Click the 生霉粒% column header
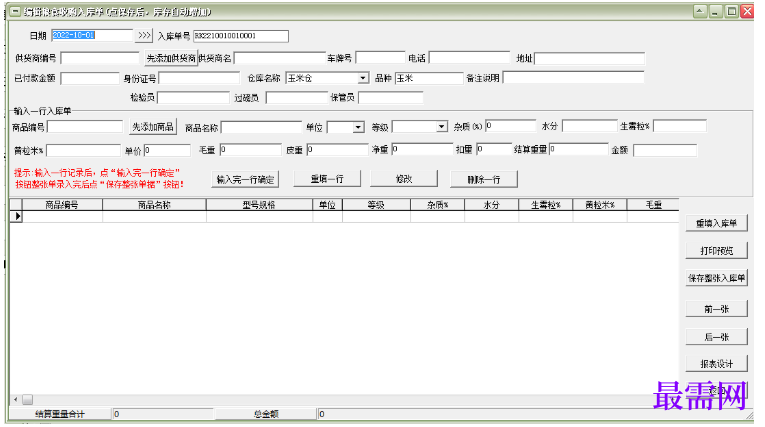This screenshot has width=765, height=427. pyautogui.click(x=545, y=205)
